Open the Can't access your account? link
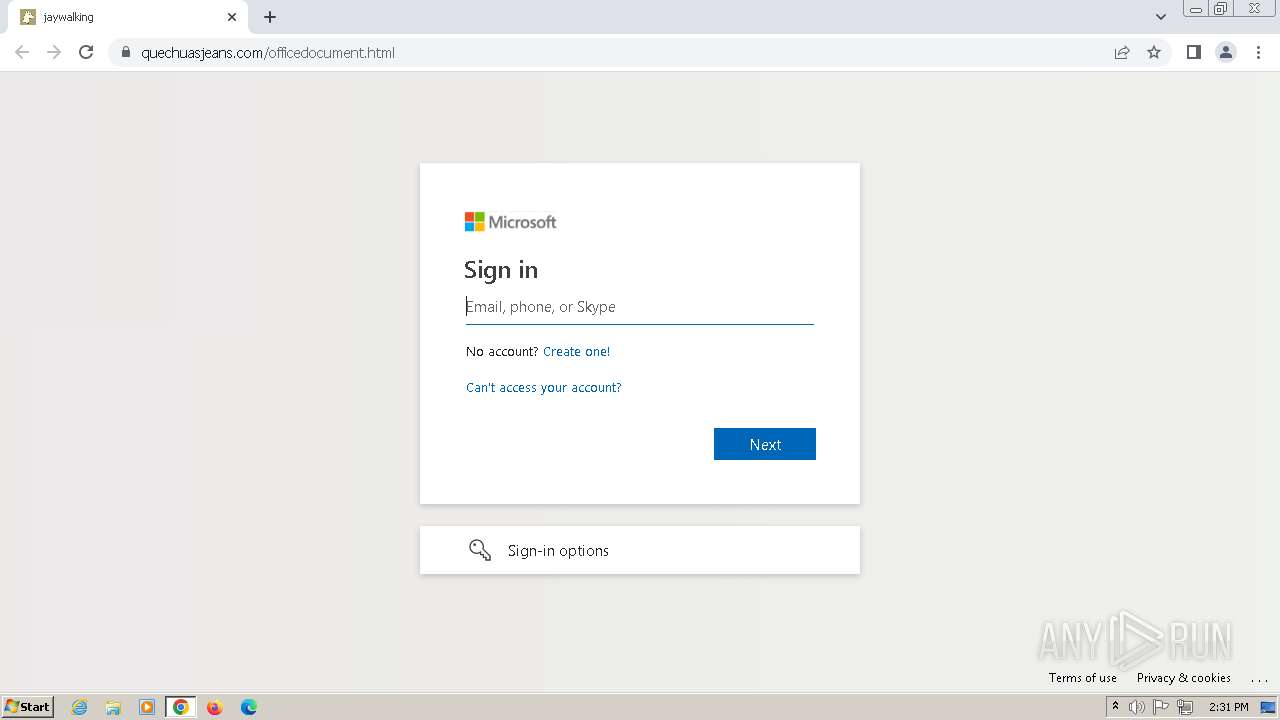Screen dimensions: 1280x720 tap(544, 388)
